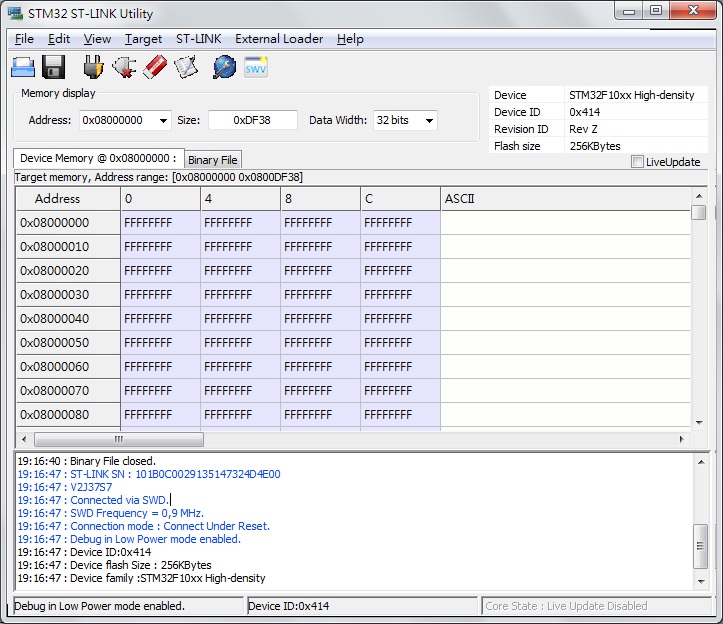Click the log pane scroll up arrow
Screen dimensions: 723x624
tap(700, 462)
